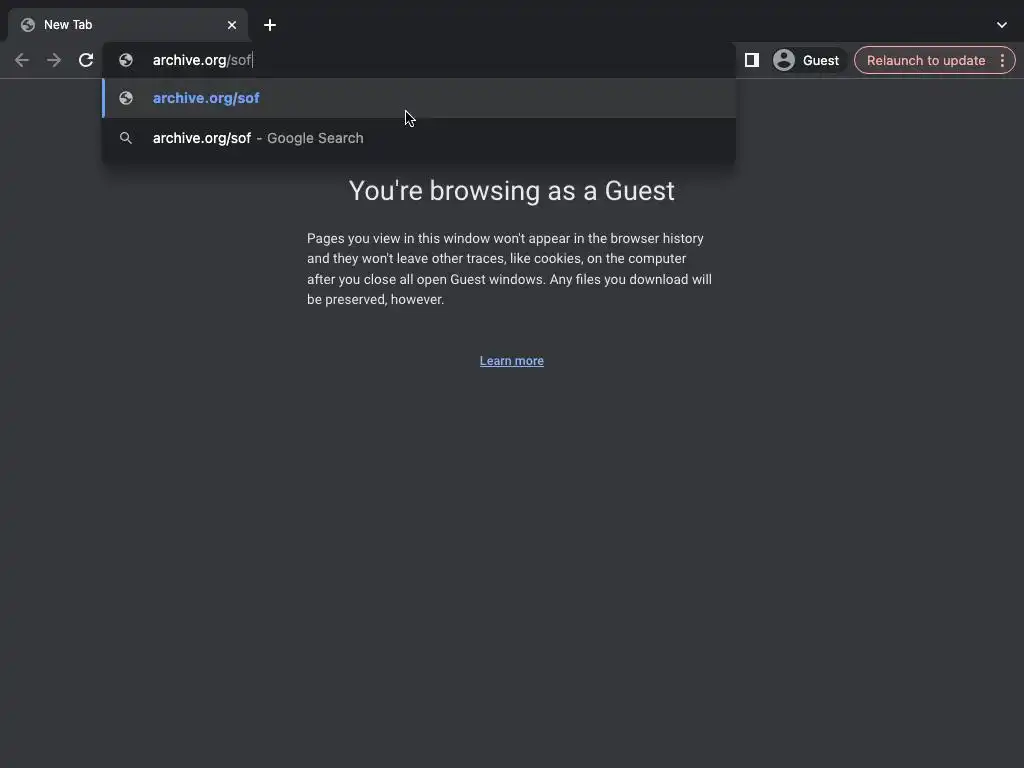Reload the current page
Viewport: 1024px width, 768px height.
tap(86, 60)
